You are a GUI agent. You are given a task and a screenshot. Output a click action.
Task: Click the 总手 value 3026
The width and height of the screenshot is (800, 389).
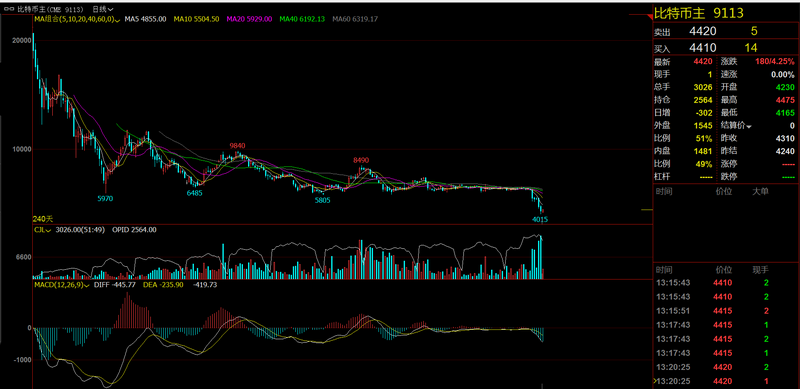pos(703,87)
